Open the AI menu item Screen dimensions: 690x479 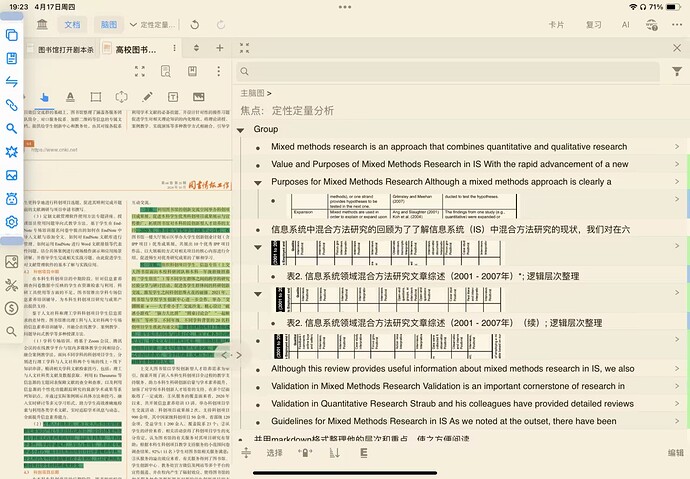click(625, 25)
